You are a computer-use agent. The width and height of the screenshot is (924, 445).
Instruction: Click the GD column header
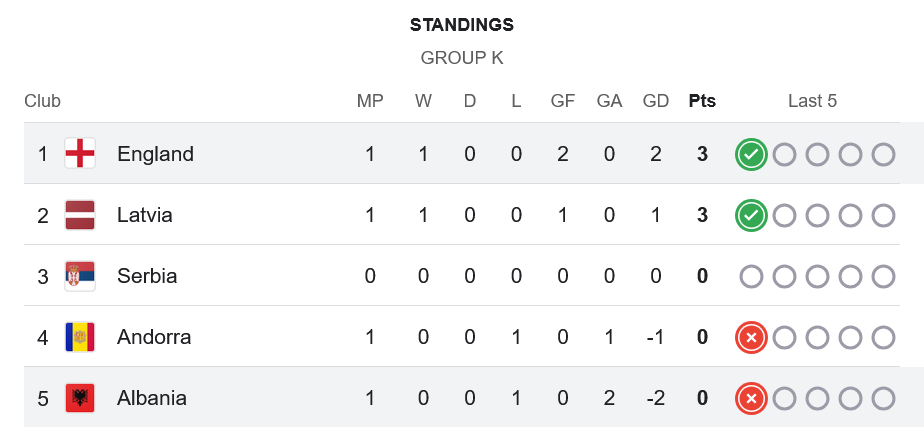(656, 101)
